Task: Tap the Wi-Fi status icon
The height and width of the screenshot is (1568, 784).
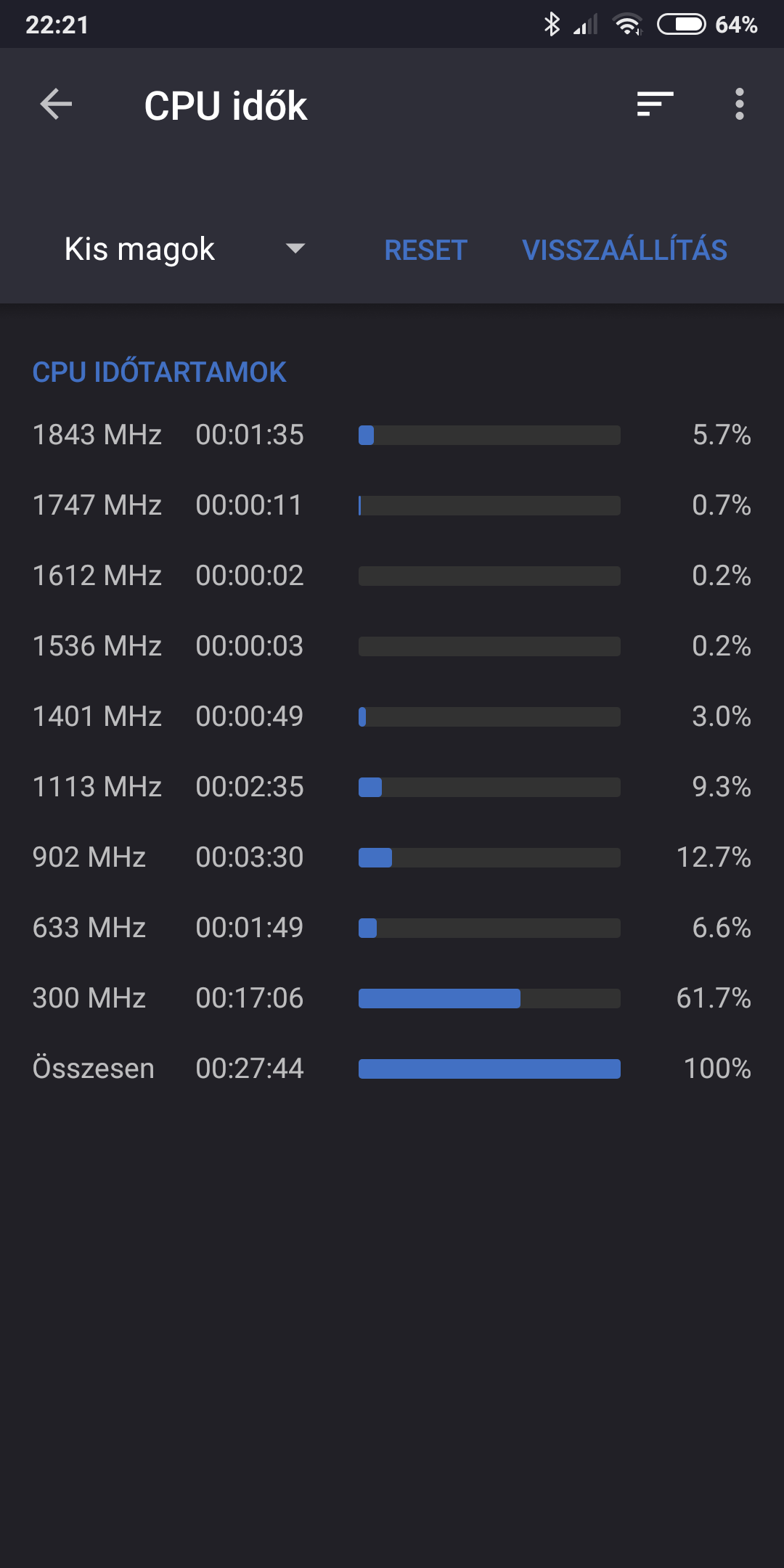Action: [628, 25]
